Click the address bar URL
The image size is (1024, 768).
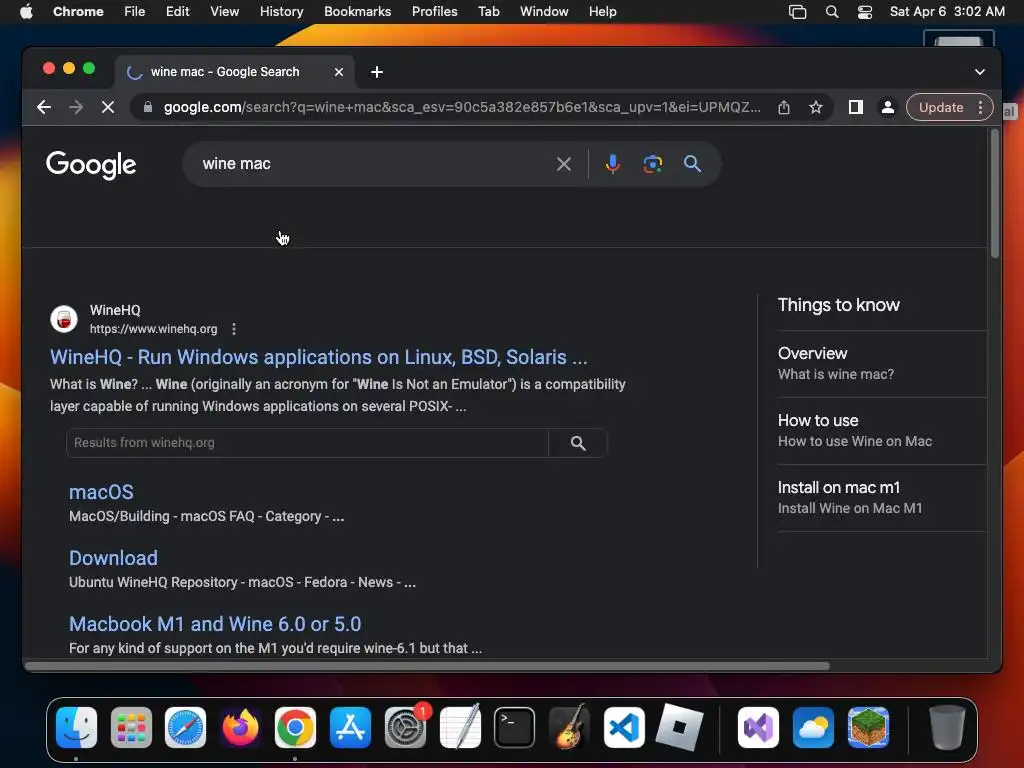pyautogui.click(x=462, y=107)
